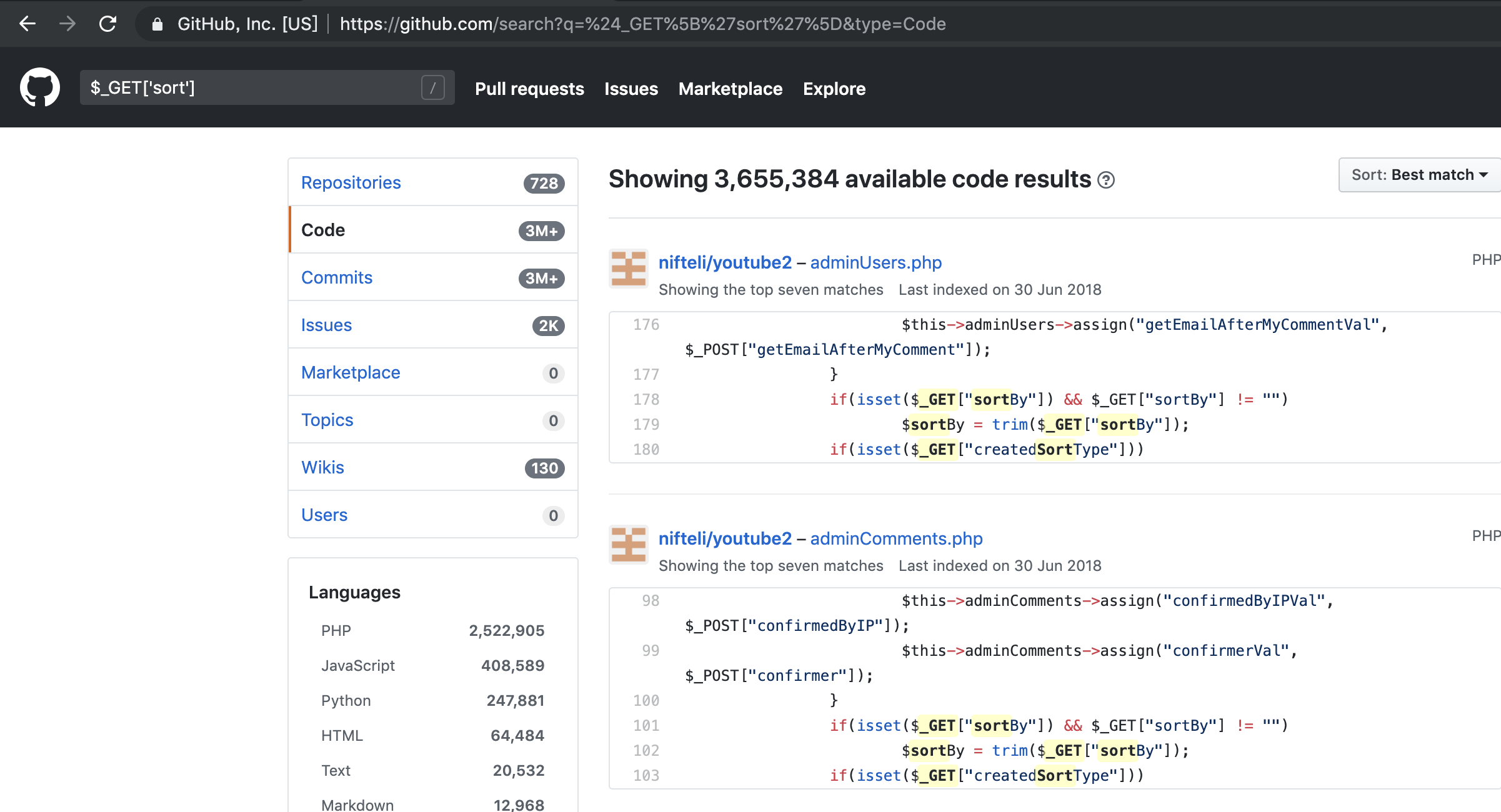The width and height of the screenshot is (1501, 812).
Task: Click the browser forward arrow
Action: (67, 24)
